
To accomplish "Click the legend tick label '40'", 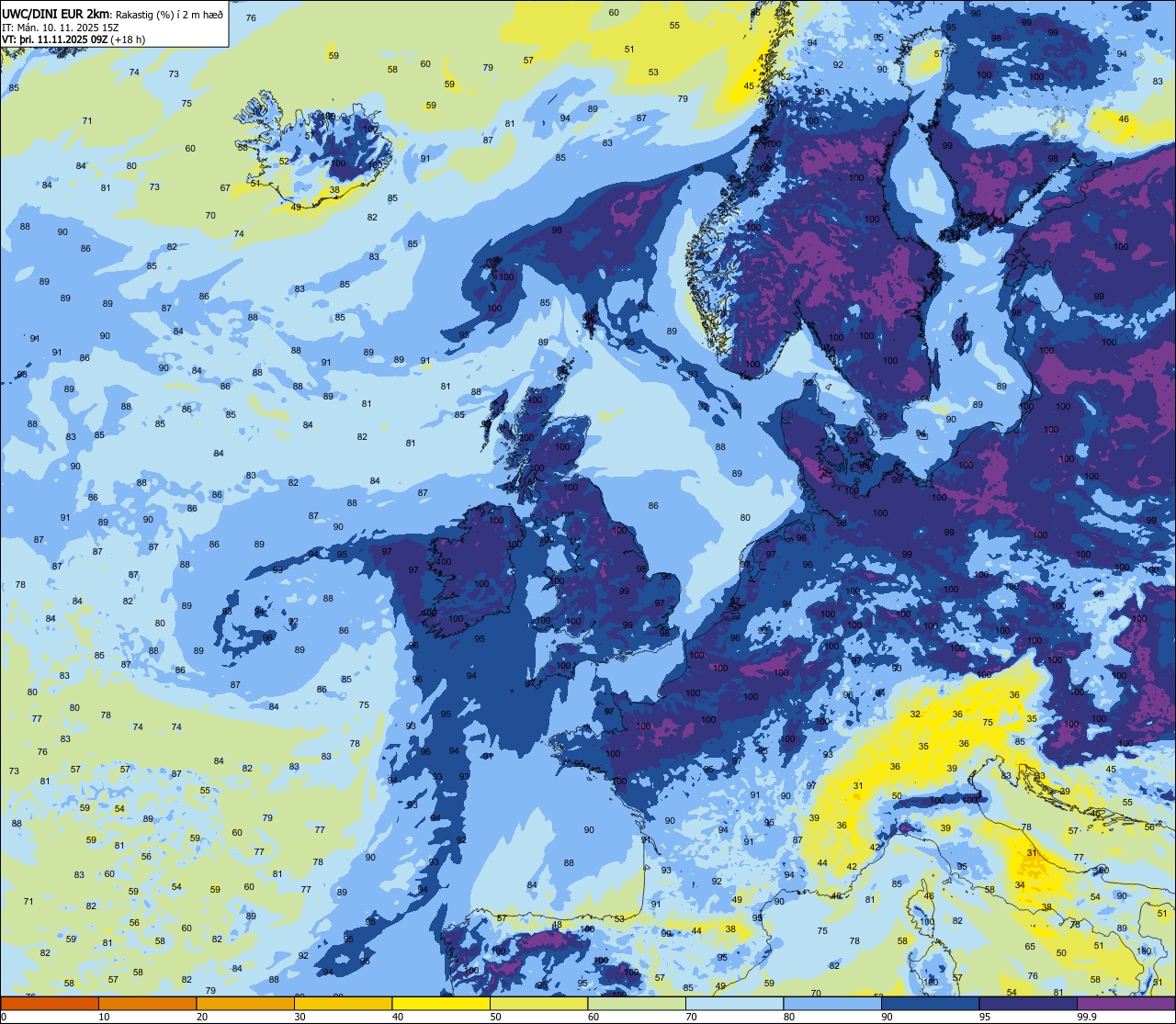I will tap(398, 1017).
